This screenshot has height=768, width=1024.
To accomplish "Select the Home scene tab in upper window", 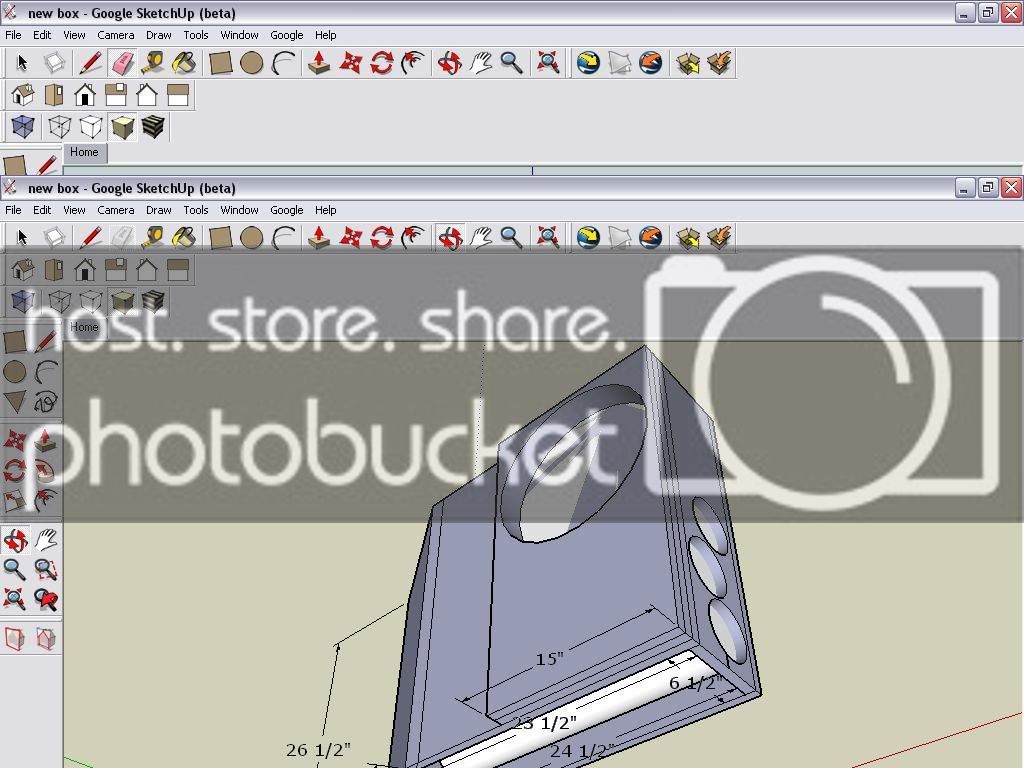I will click(x=85, y=153).
